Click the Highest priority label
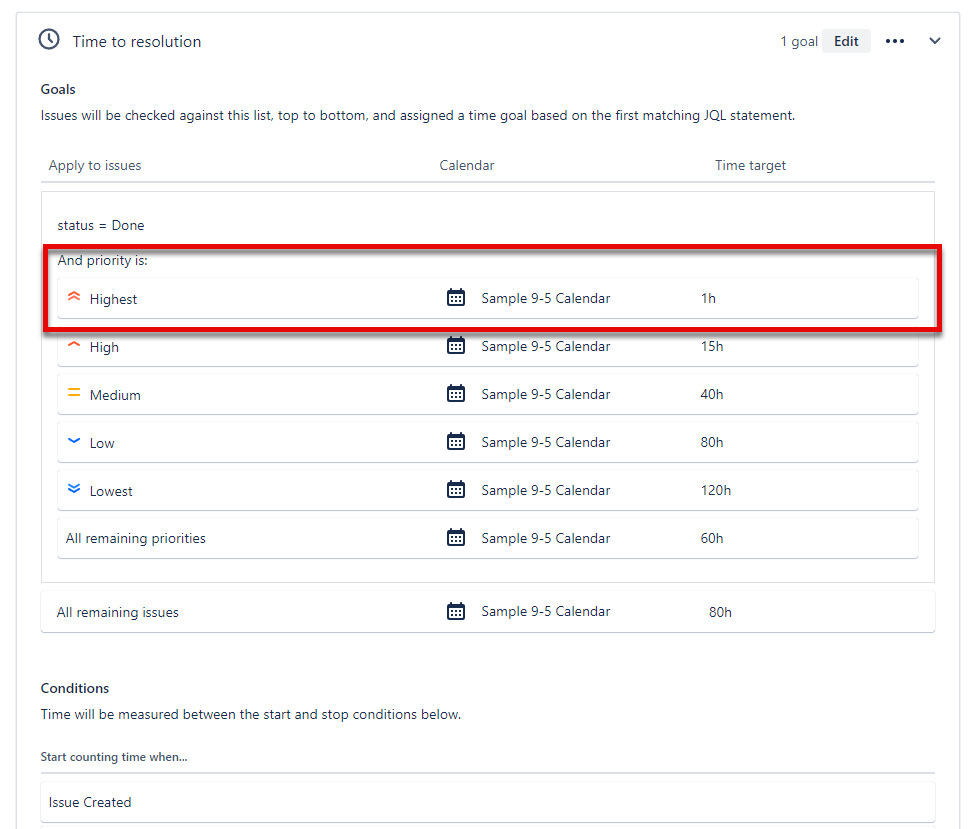 click(113, 299)
